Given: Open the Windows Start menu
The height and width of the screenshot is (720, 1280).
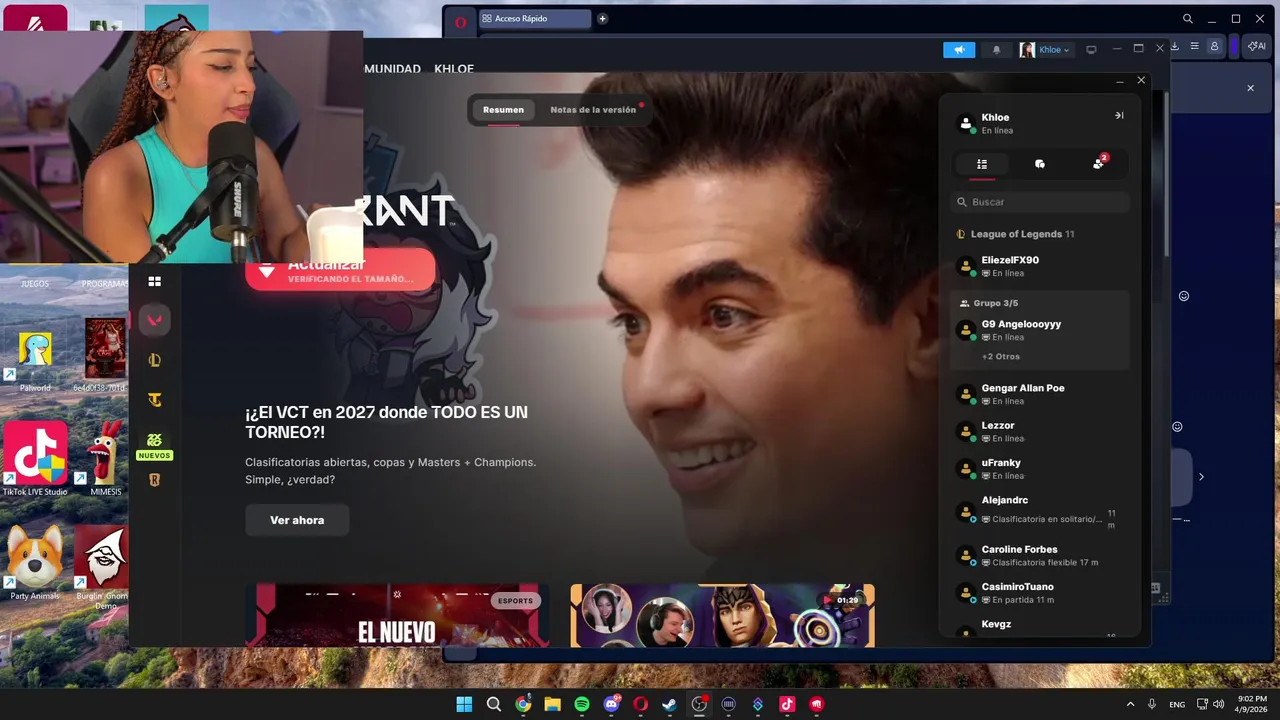Looking at the screenshot, I should pyautogui.click(x=464, y=704).
